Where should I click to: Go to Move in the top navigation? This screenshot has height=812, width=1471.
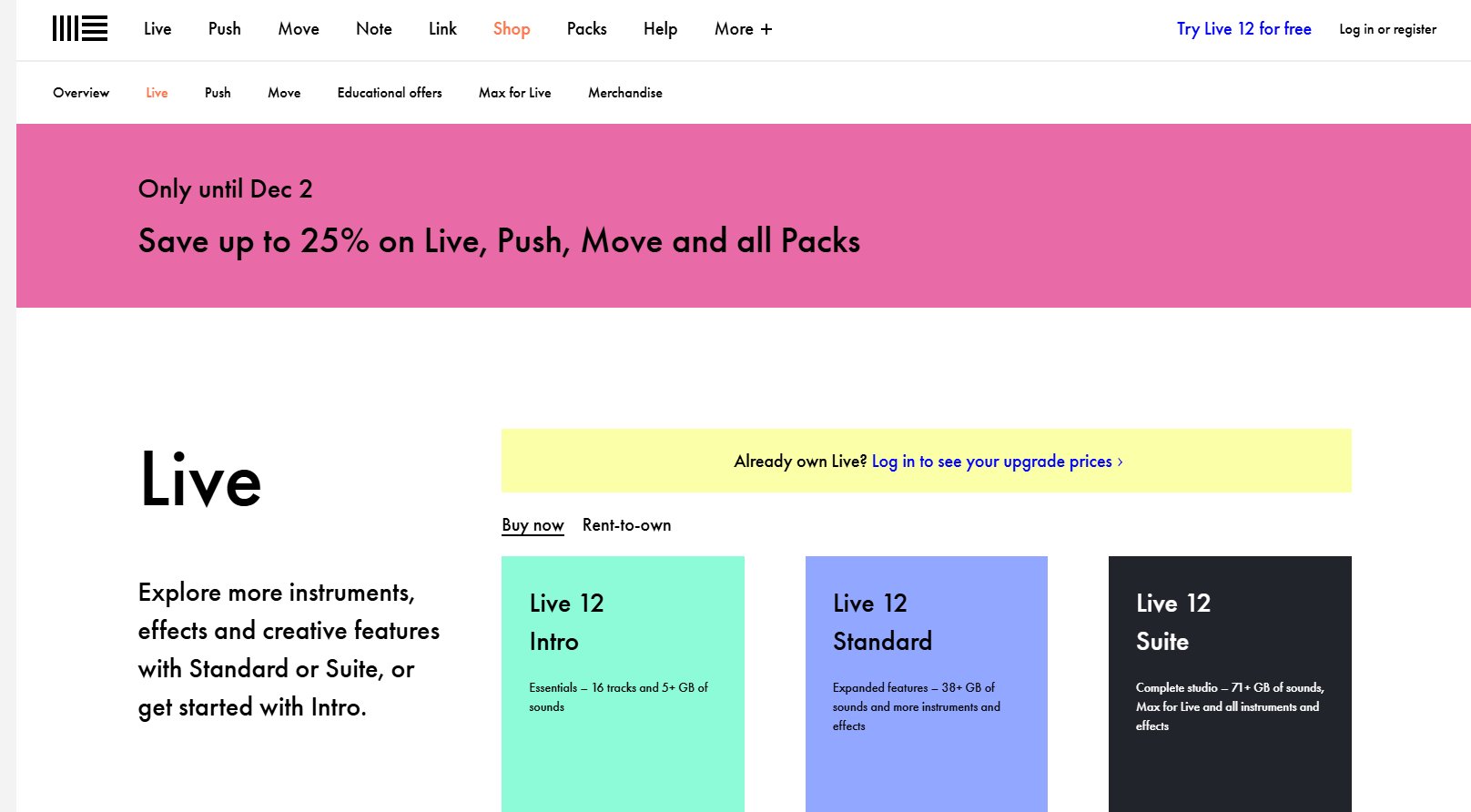point(299,29)
